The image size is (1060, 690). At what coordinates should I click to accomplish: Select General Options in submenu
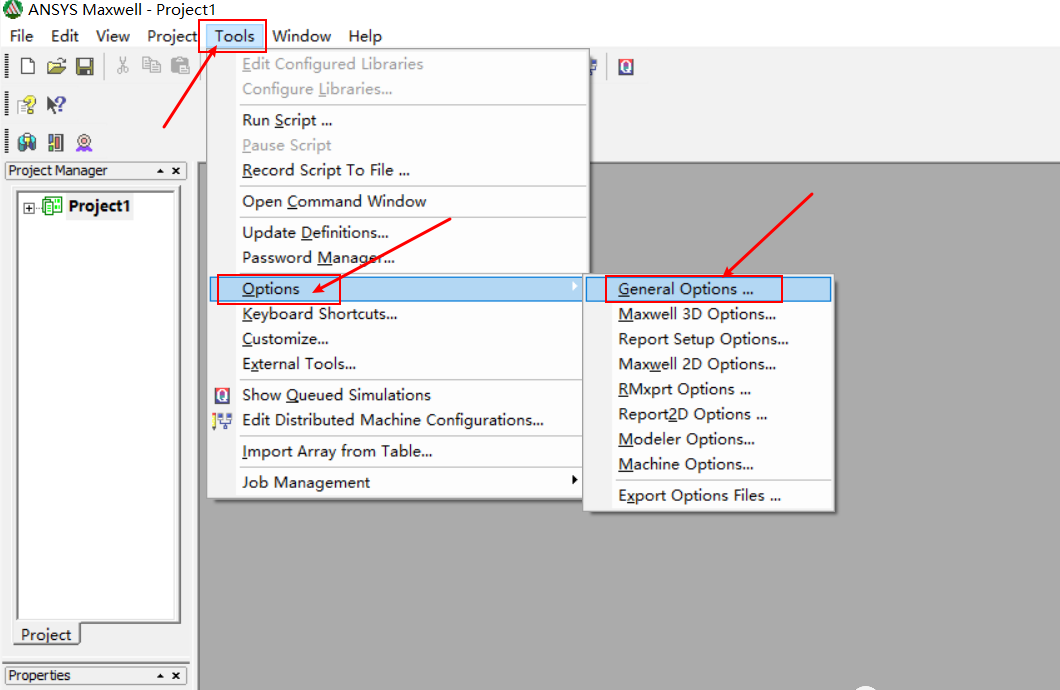click(708, 289)
